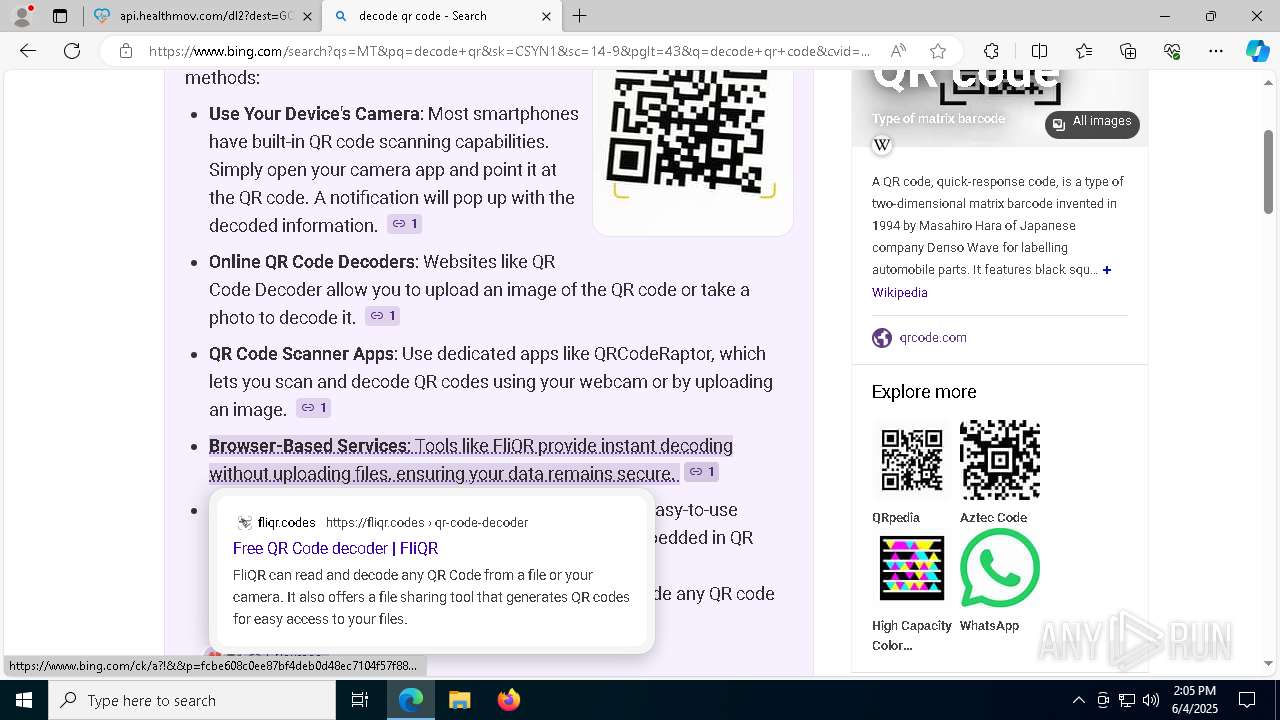This screenshot has height=720, width=1280.
Task: Open network status tray icon
Action: tap(1127, 700)
